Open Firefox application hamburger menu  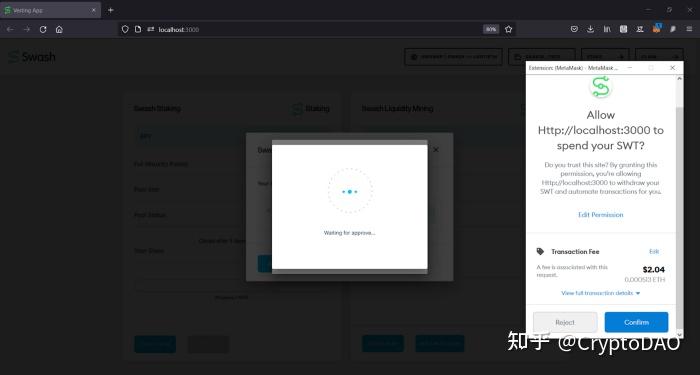689,29
